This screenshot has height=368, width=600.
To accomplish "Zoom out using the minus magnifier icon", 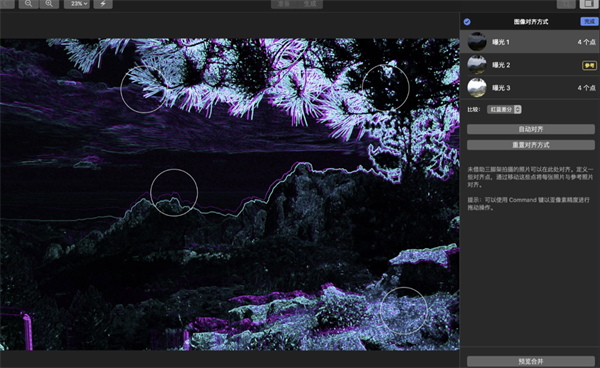I will [29, 4].
